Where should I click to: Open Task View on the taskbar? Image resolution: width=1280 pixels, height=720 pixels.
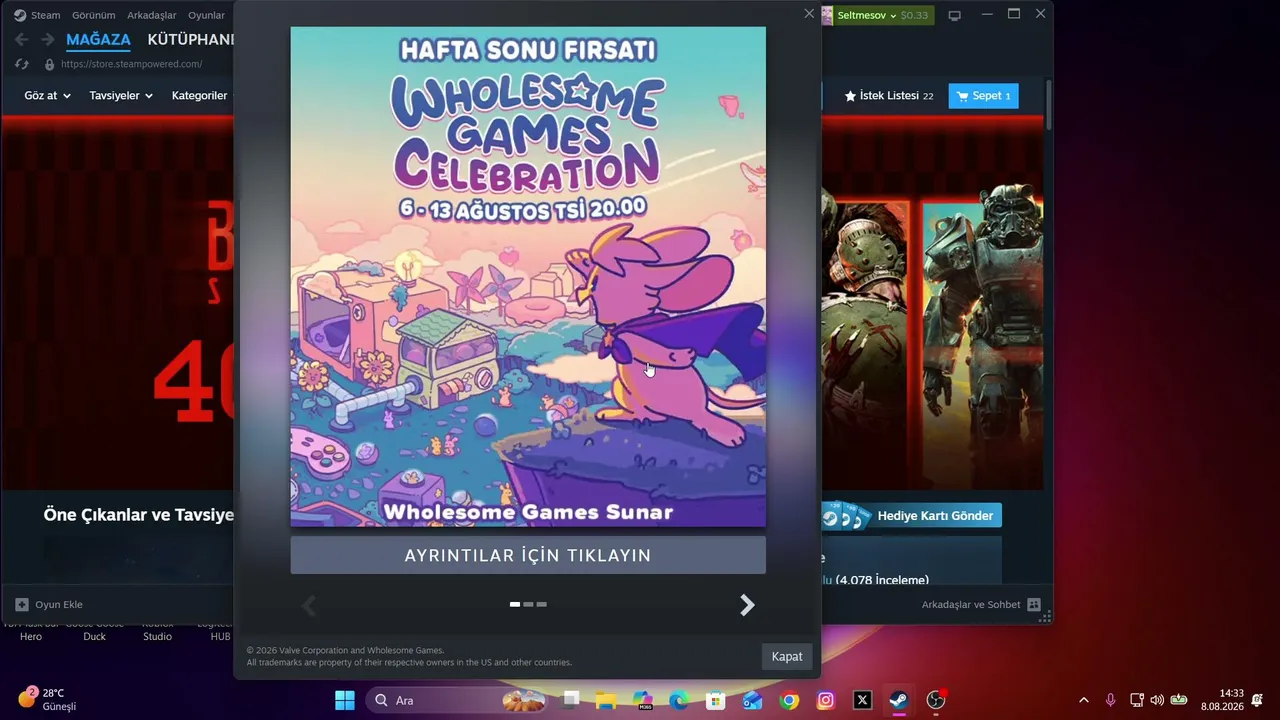pyautogui.click(x=571, y=700)
